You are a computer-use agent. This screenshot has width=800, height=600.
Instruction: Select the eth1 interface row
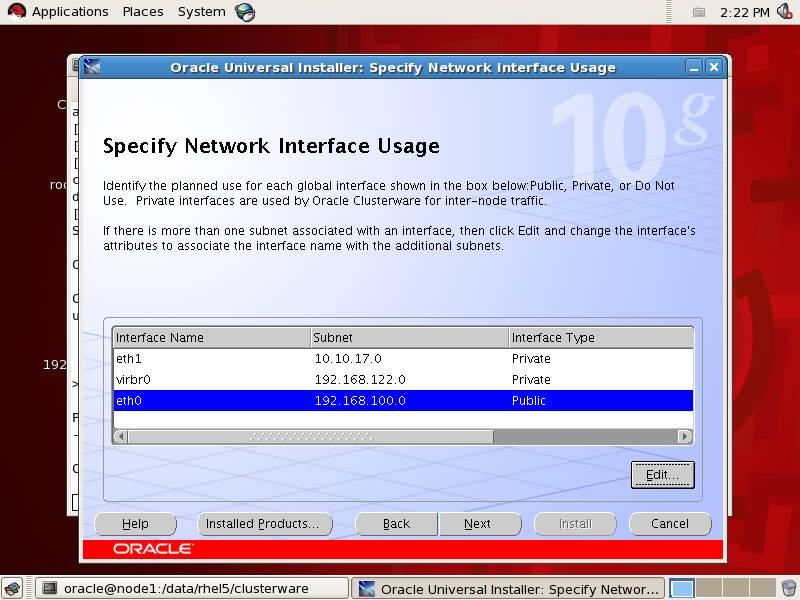403,359
